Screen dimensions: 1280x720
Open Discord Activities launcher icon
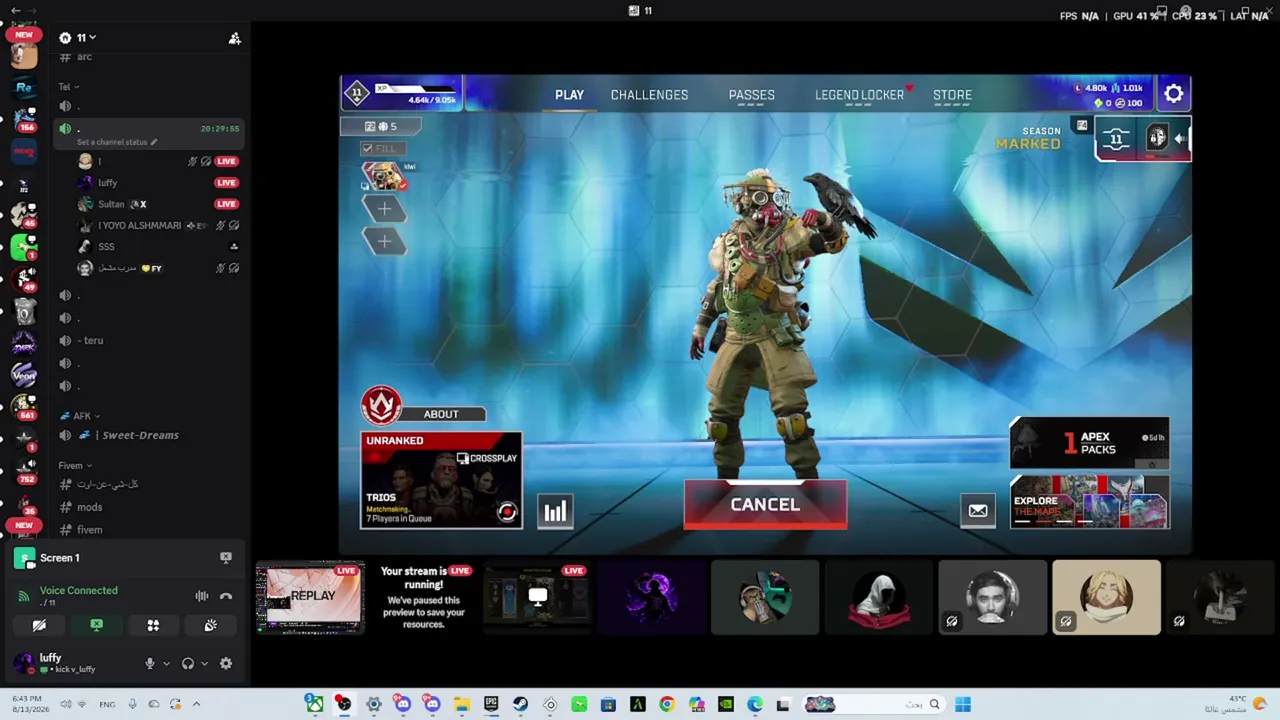153,625
